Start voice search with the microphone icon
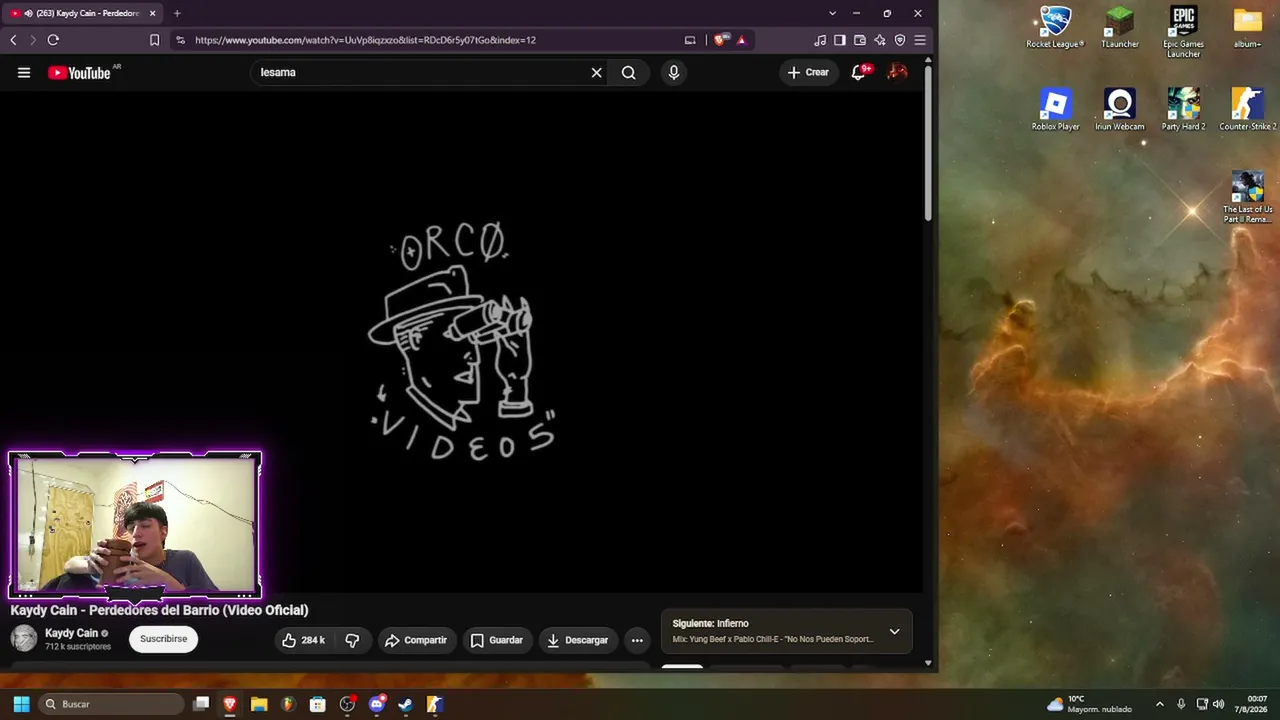This screenshot has width=1280, height=720. click(x=674, y=72)
